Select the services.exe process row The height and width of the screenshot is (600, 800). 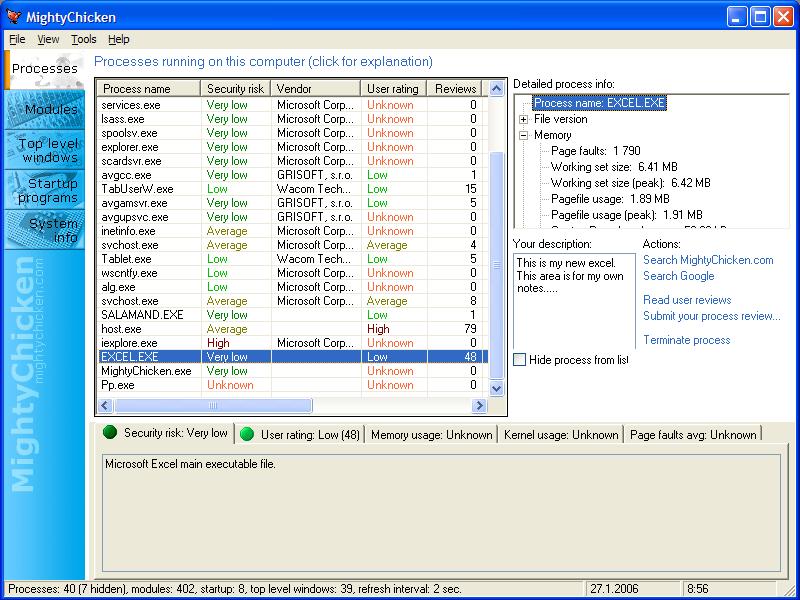coord(293,105)
